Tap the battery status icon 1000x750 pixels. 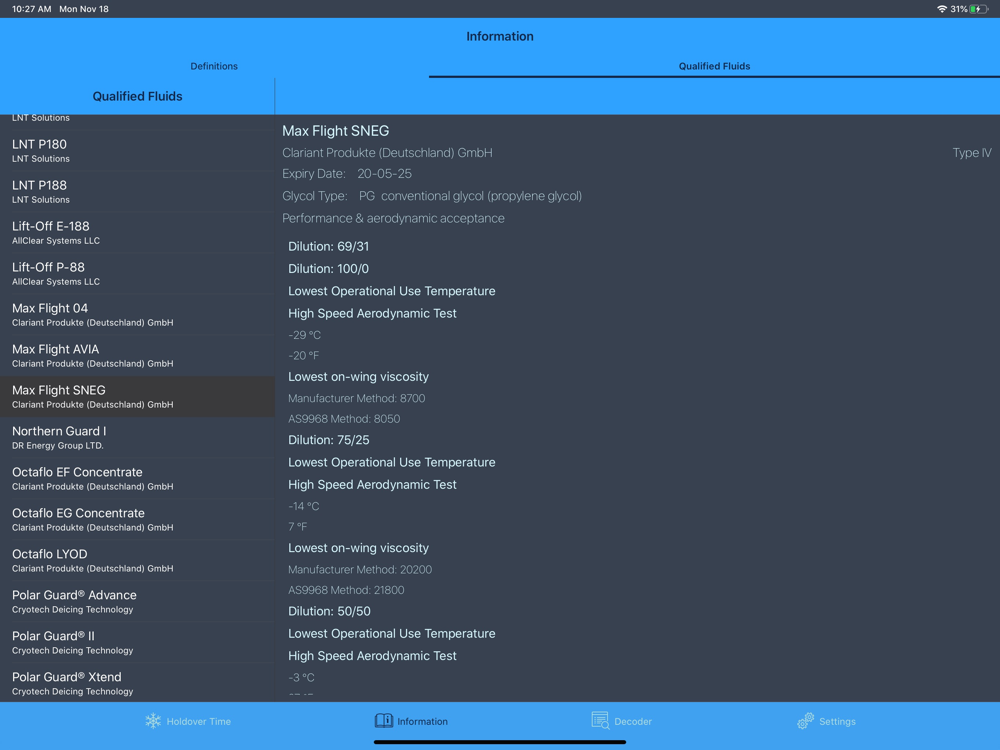point(979,9)
